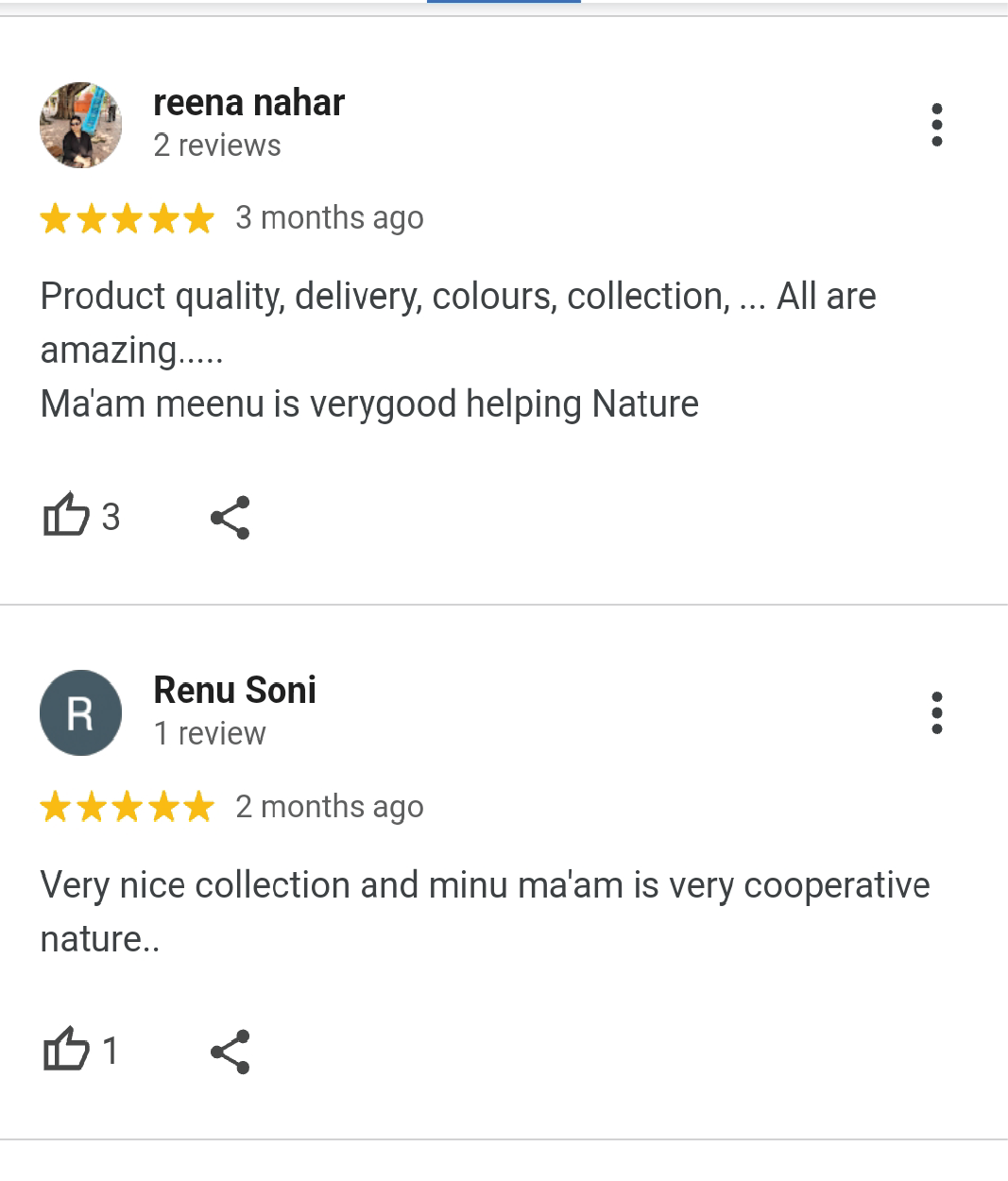Click the like count 3 on reena's review
1008x1181 pixels.
(111, 517)
